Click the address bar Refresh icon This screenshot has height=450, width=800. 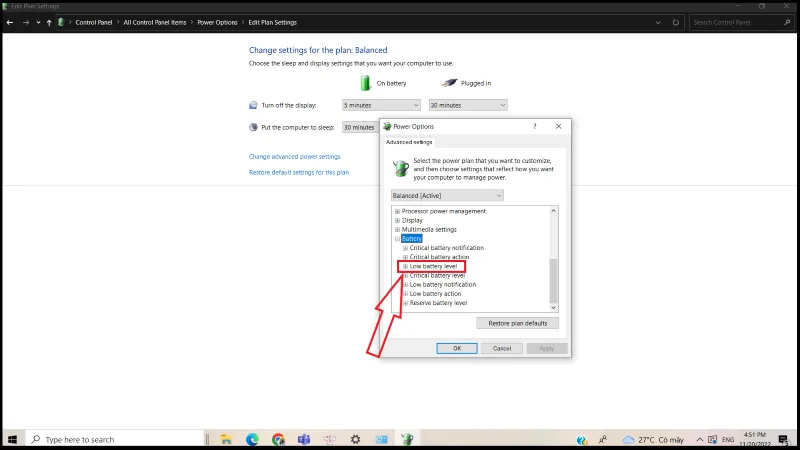(x=676, y=22)
